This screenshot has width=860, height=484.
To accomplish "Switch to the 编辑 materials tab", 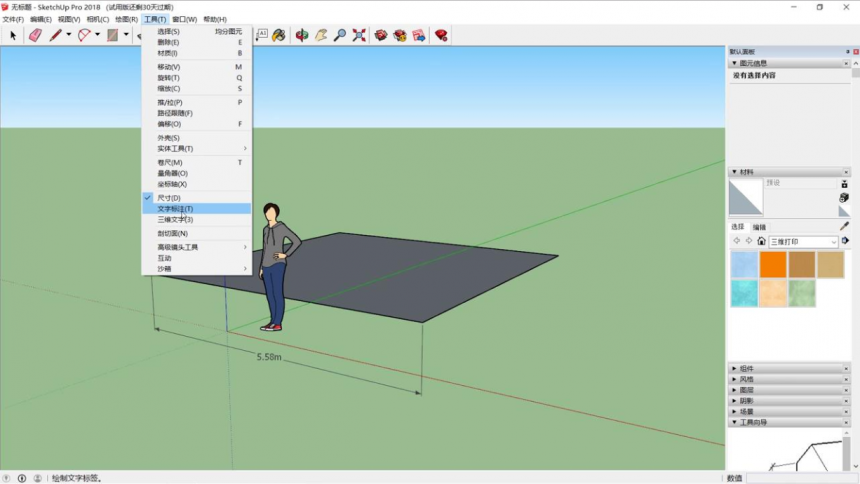I will click(x=759, y=227).
